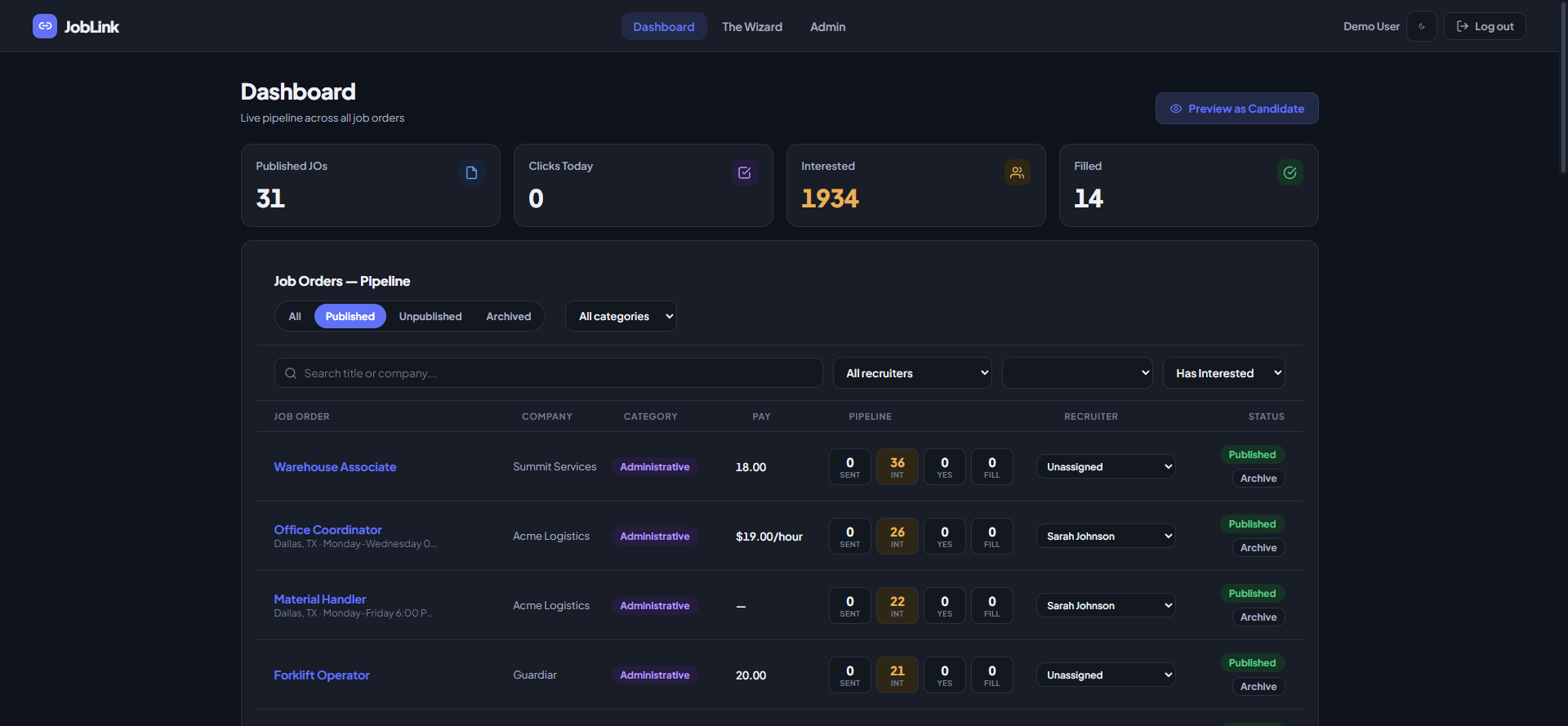
Task: Click the Interested people icon
Action: click(1017, 172)
